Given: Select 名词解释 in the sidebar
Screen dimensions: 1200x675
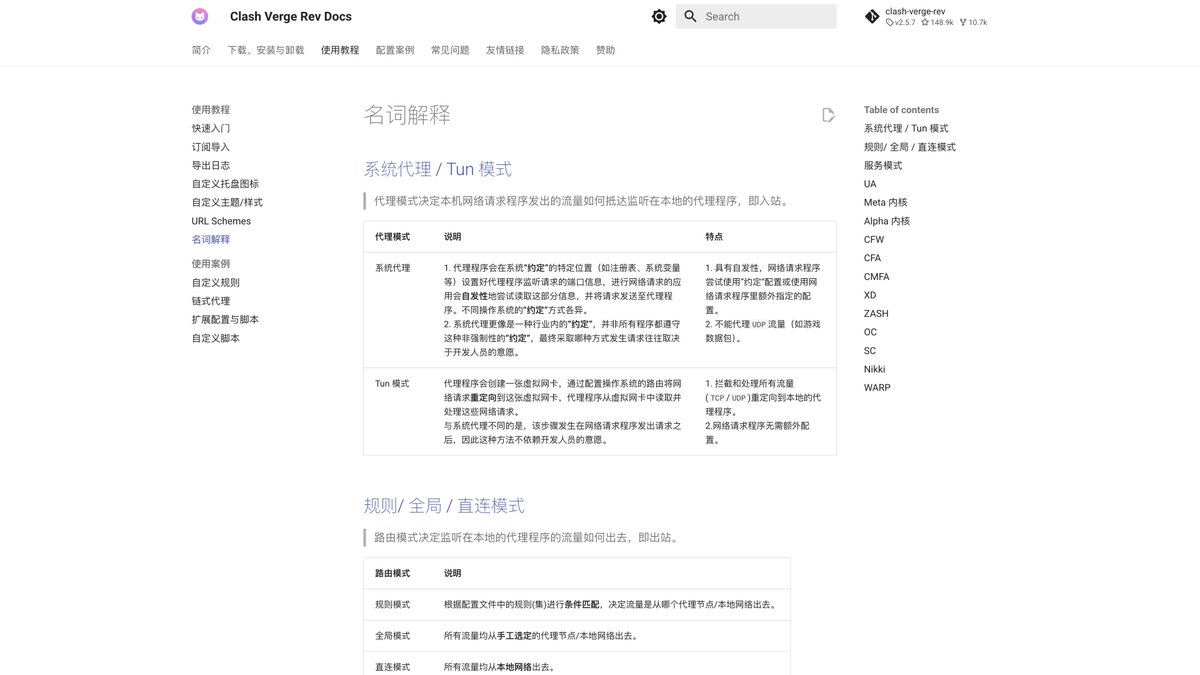Looking at the screenshot, I should [211, 239].
